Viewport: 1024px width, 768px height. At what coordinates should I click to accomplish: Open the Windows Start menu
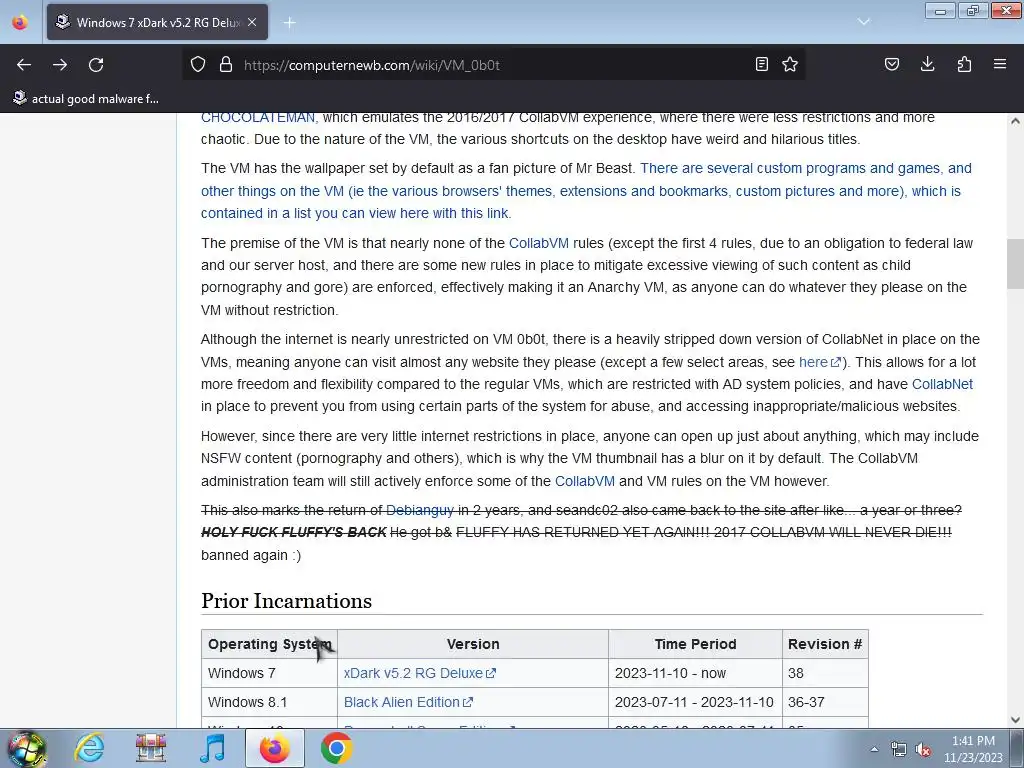coord(26,748)
